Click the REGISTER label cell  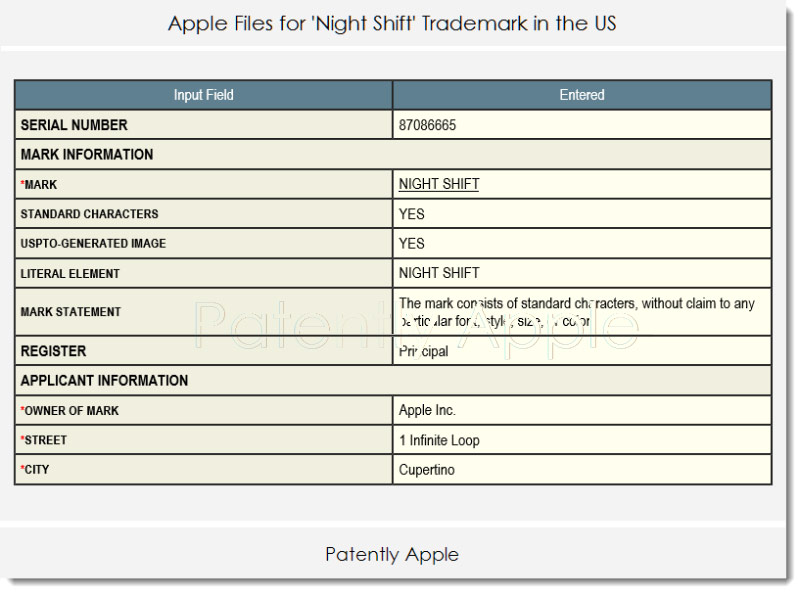coord(204,351)
